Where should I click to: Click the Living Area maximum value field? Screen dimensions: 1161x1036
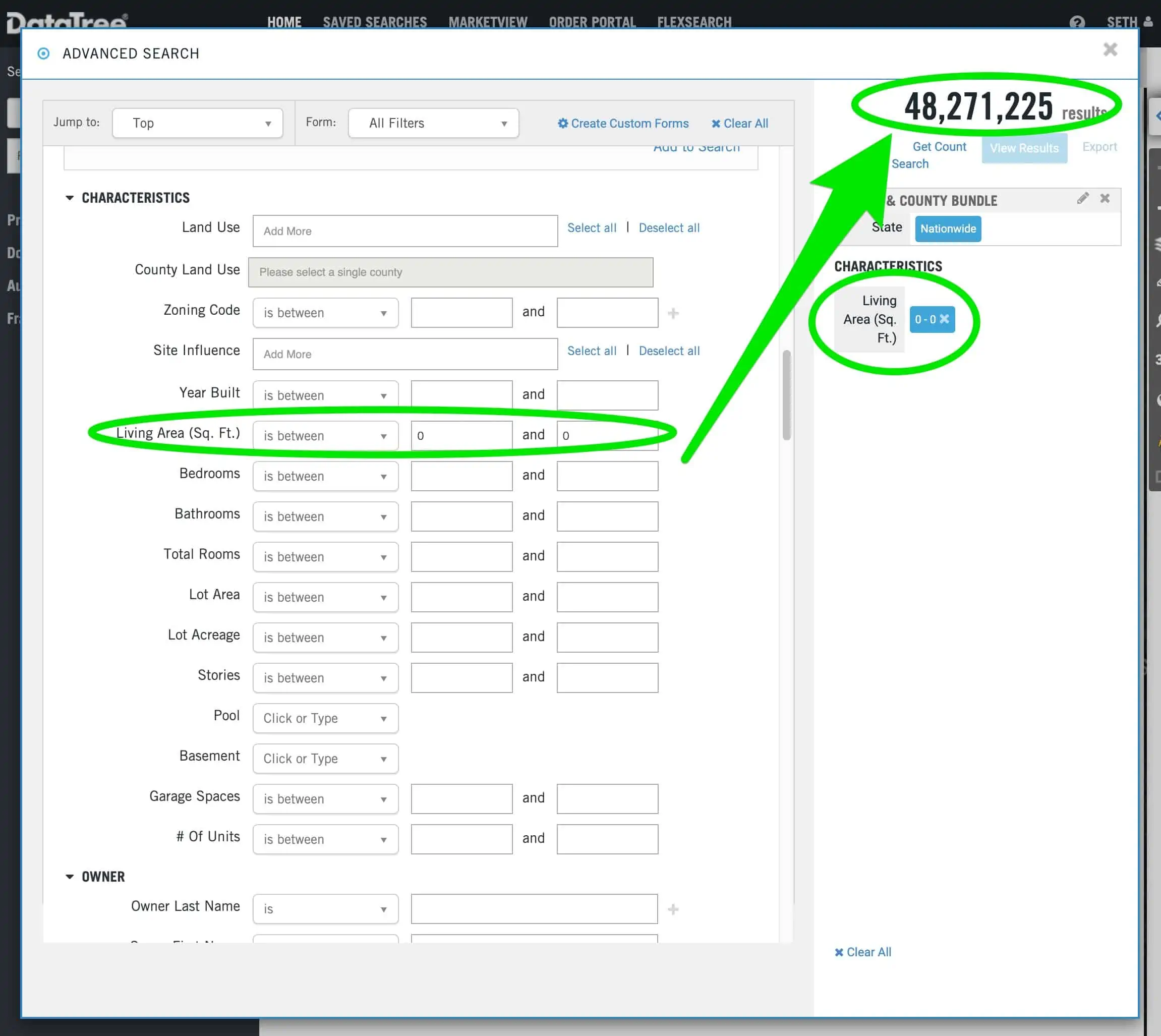click(x=607, y=435)
